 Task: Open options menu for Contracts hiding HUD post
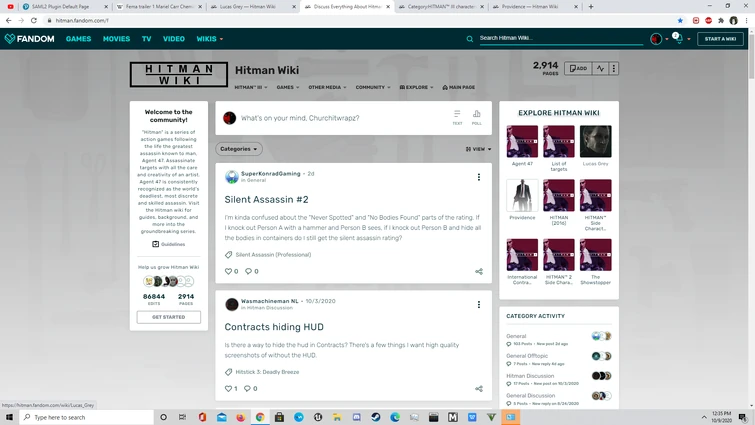479,305
